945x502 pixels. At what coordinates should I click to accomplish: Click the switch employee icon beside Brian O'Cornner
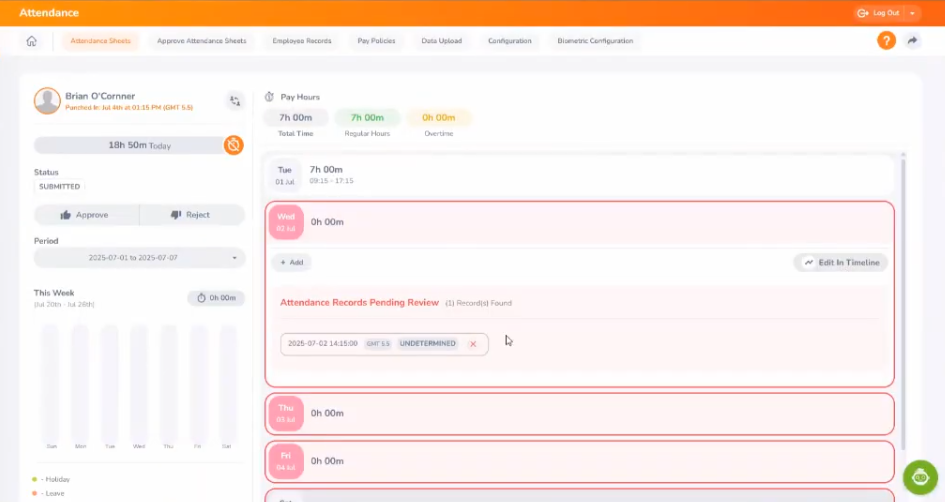point(235,101)
